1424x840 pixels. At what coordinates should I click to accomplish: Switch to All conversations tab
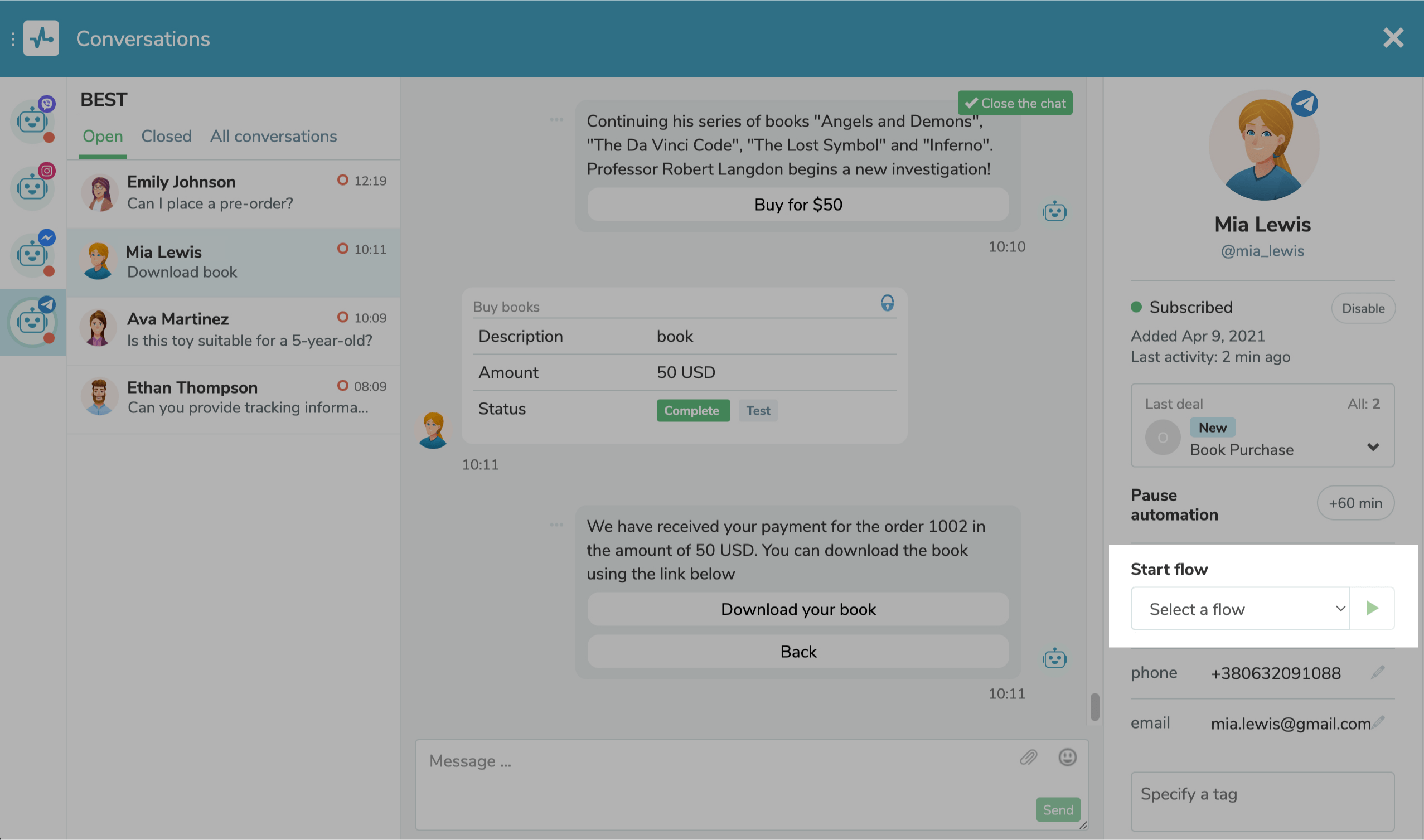point(273,137)
